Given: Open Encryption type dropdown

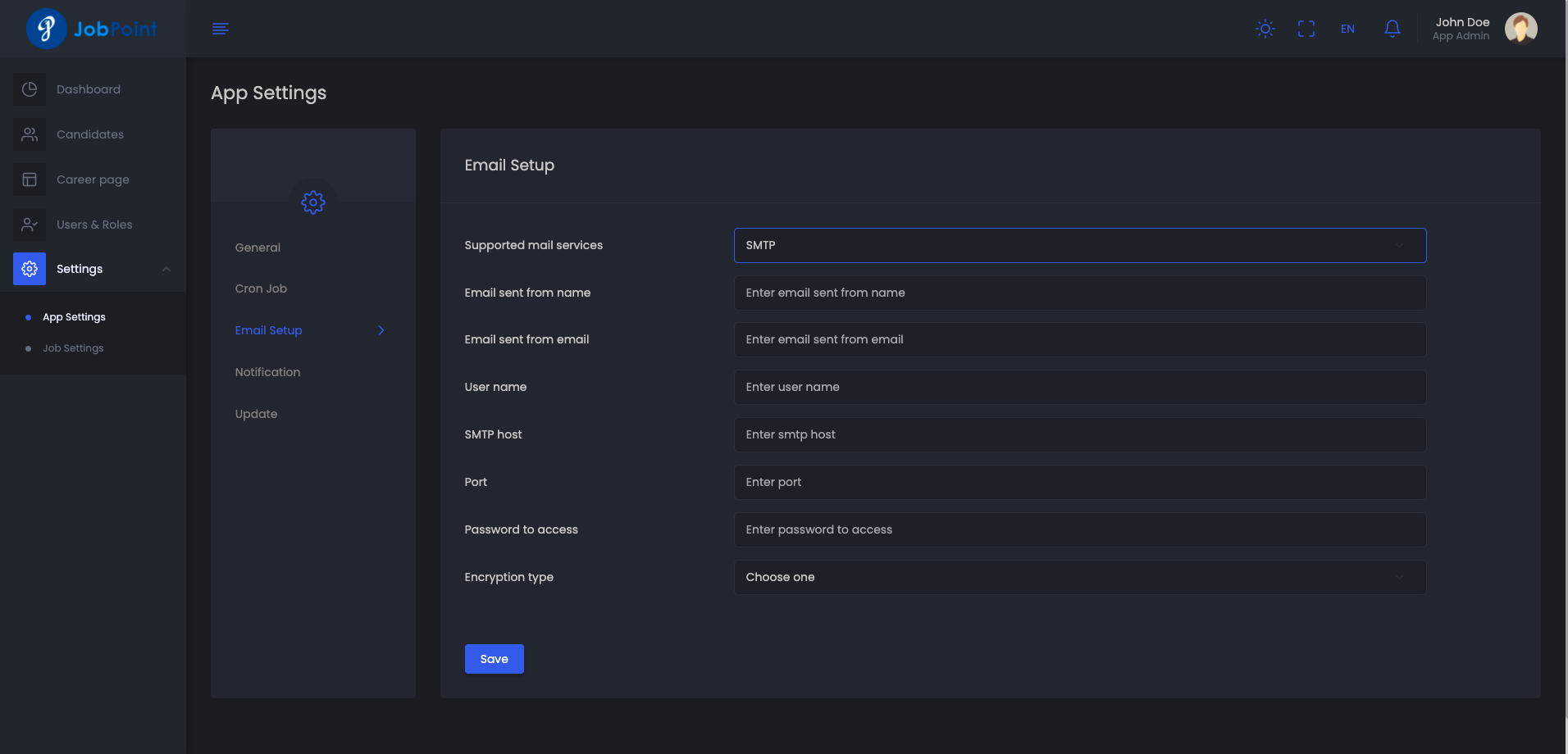Looking at the screenshot, I should (x=1079, y=577).
